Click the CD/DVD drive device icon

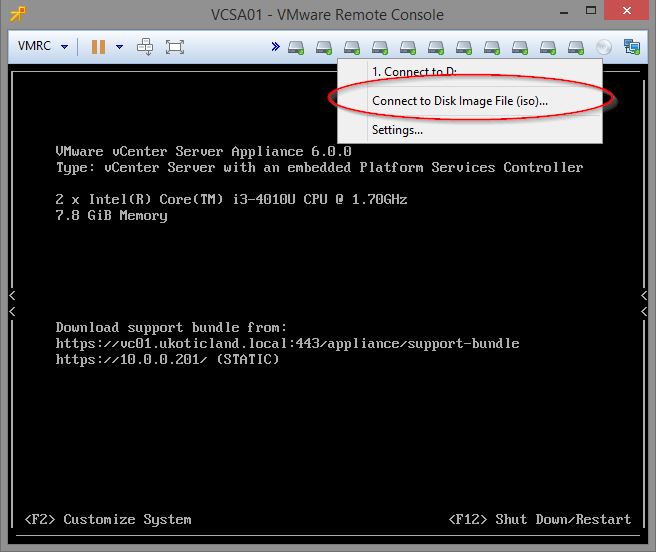[604, 47]
